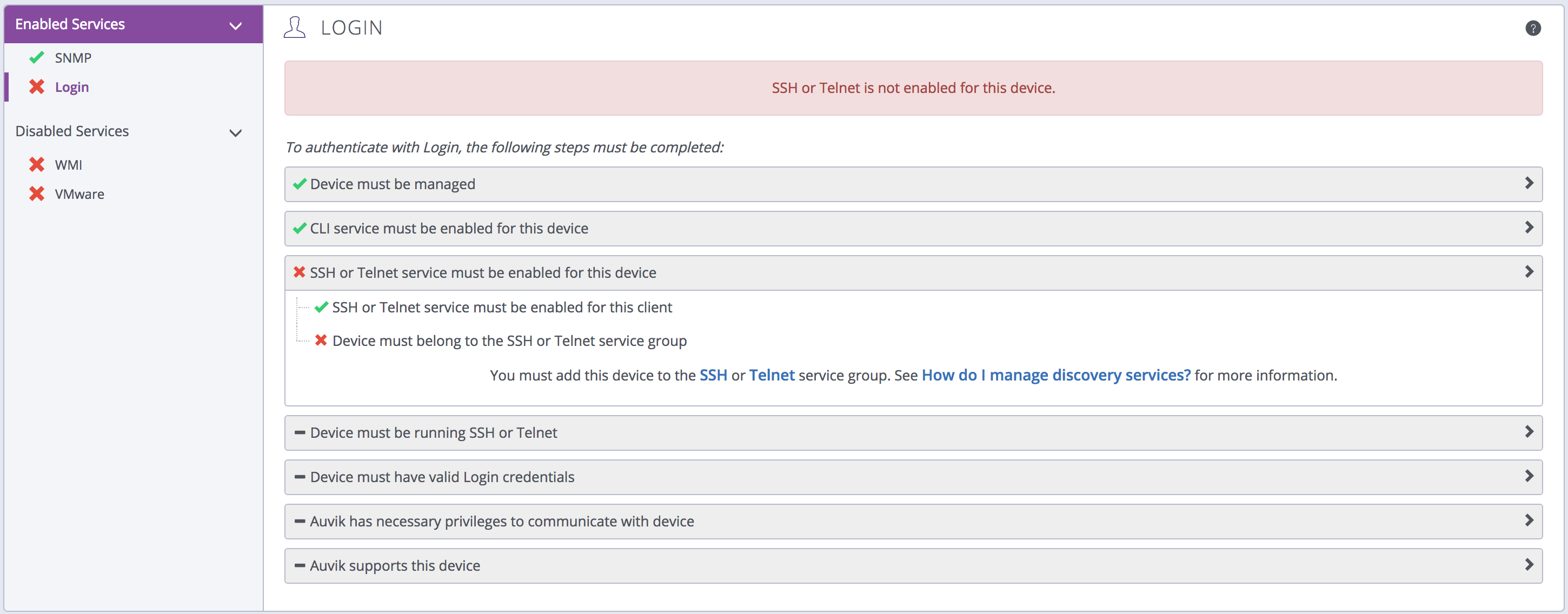Click red X on SSH or Telnet device row
Viewport: 1568px width, 614px height.
300,272
